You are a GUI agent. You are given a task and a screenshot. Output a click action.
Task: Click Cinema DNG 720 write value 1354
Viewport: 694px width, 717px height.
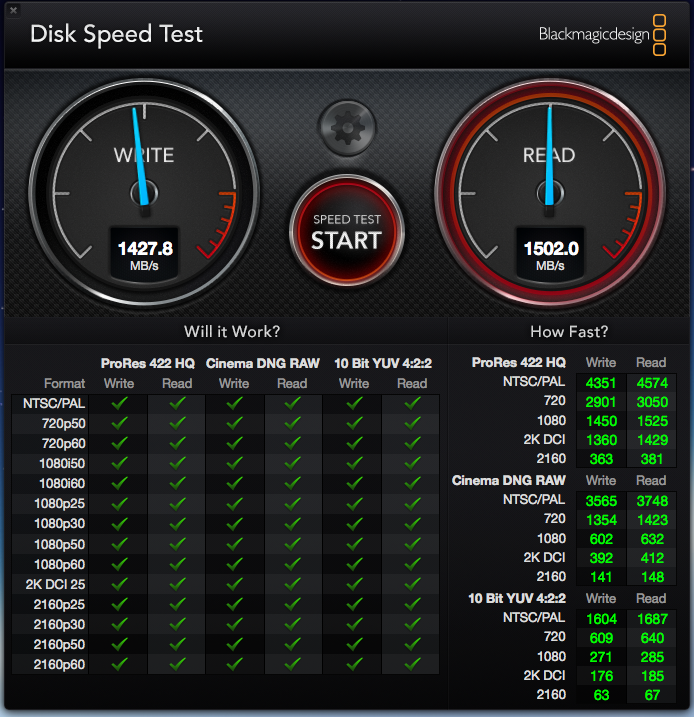click(601, 520)
